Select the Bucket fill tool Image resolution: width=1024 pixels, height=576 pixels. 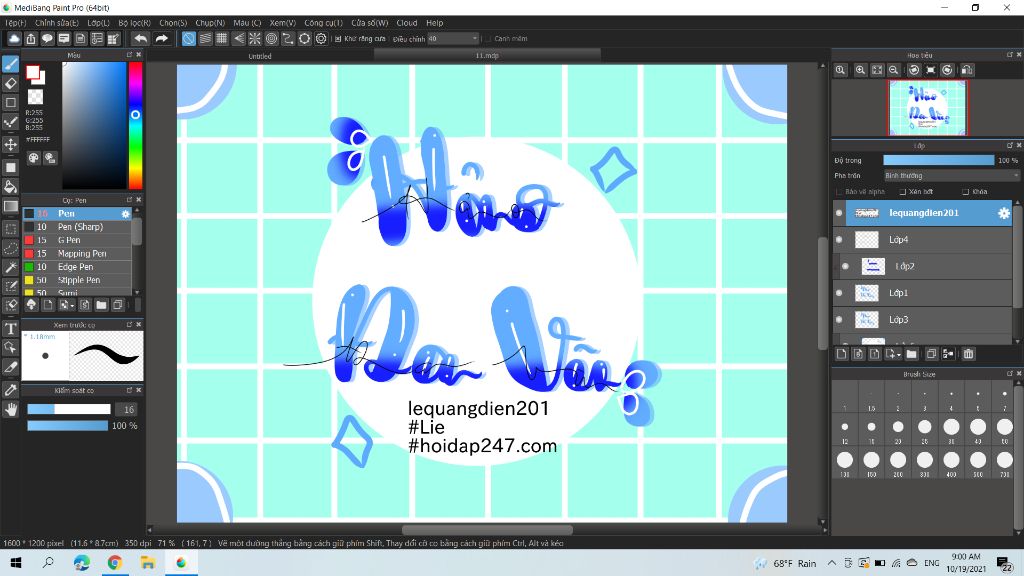pos(10,187)
